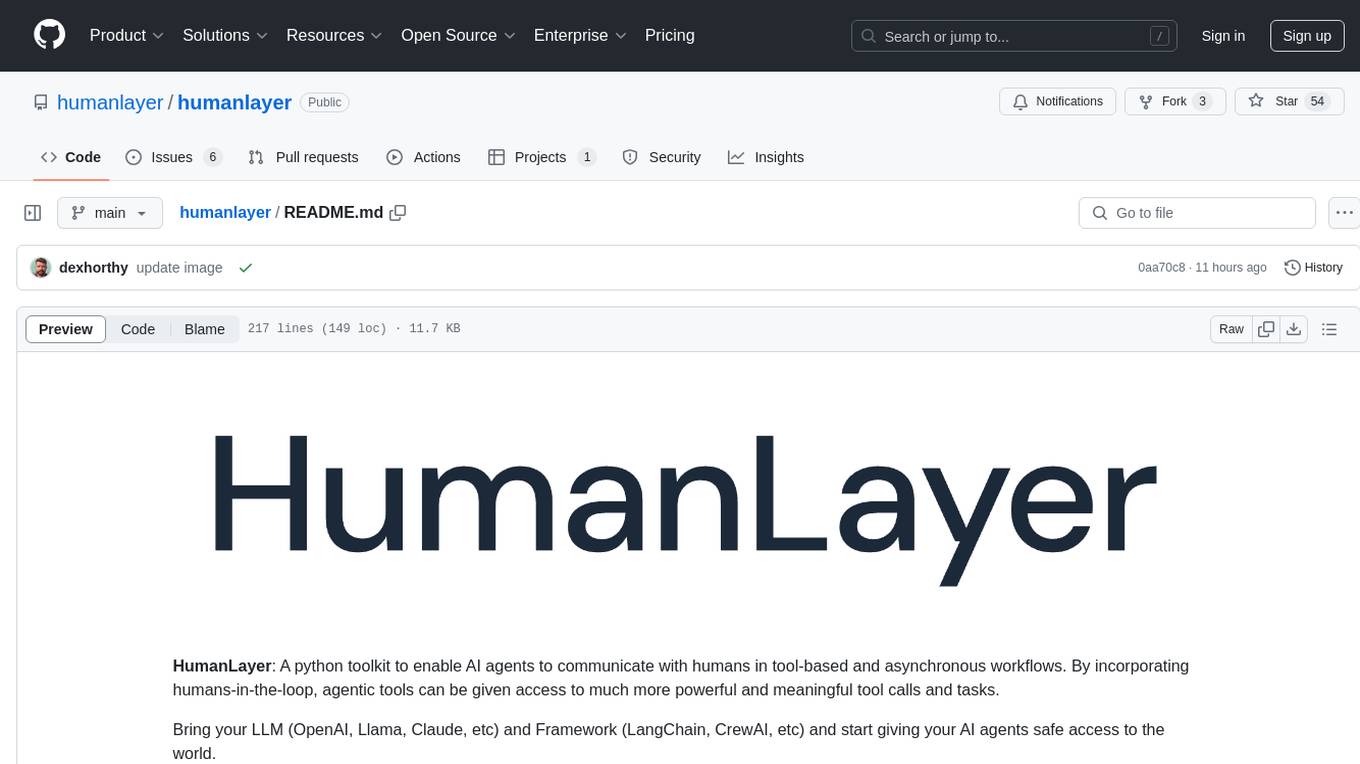Image resolution: width=1360 pixels, height=764 pixels.
Task: Click the Public visibility badge
Action: pos(324,102)
